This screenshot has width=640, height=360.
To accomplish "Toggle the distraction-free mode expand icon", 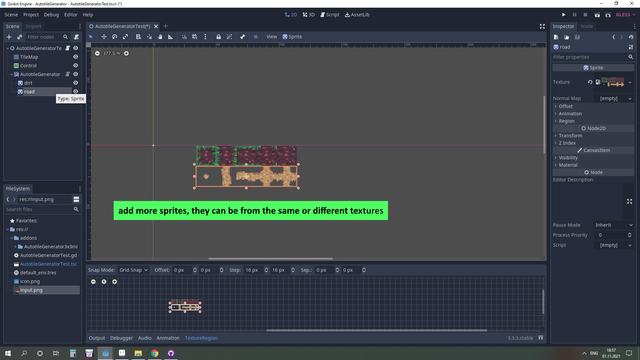I will coord(542,26).
